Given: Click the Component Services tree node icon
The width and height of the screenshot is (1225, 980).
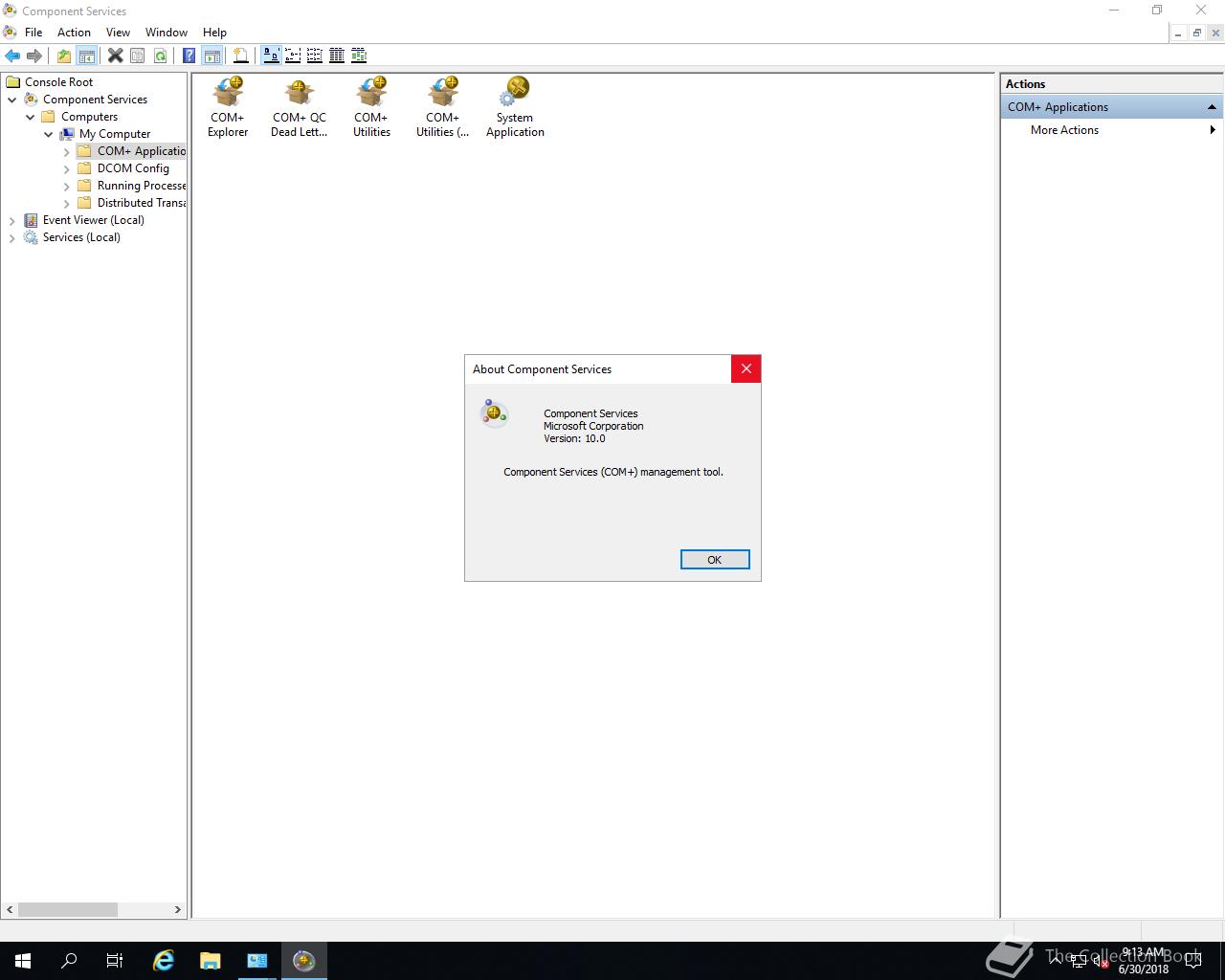Looking at the screenshot, I should click(31, 100).
